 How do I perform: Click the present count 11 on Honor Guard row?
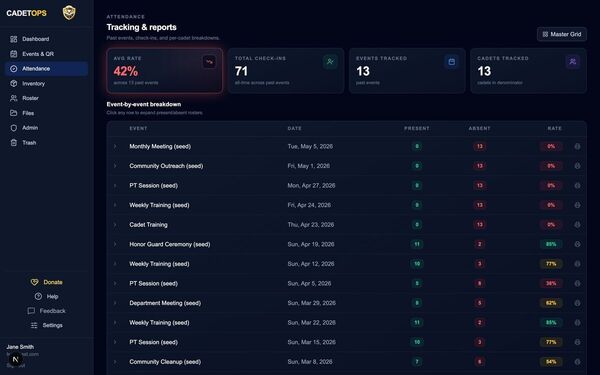(417, 244)
